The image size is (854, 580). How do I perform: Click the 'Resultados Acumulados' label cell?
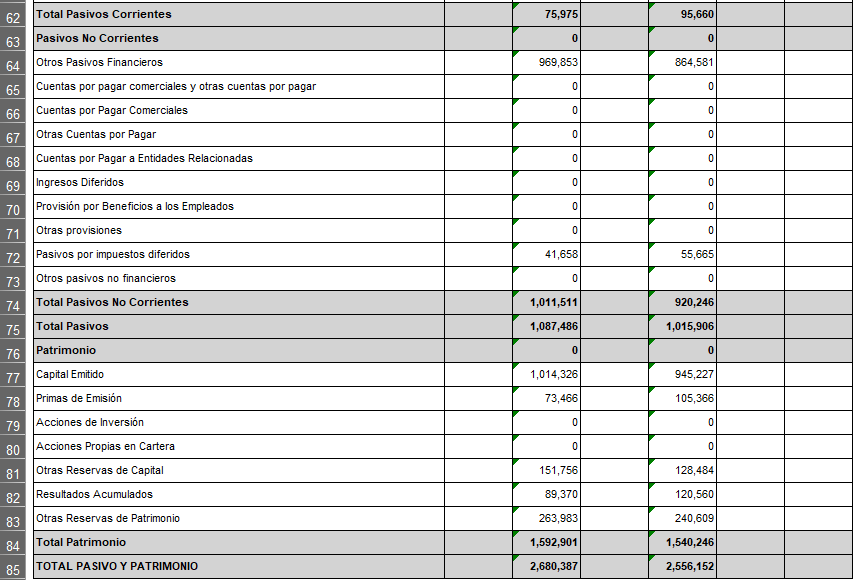(237, 494)
